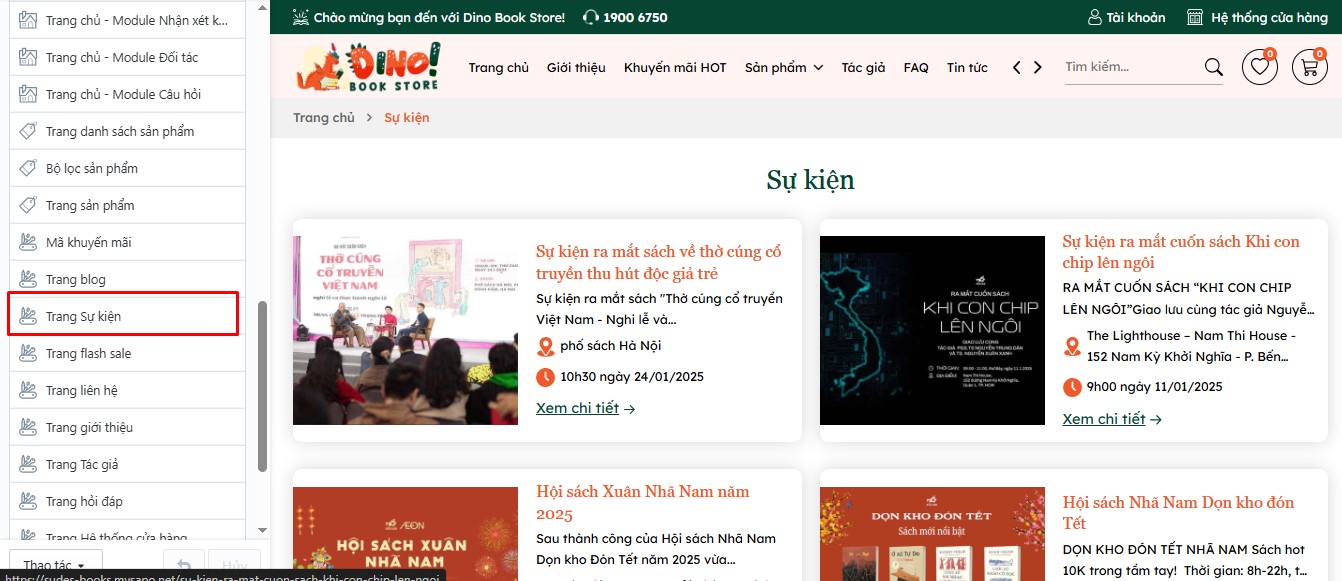Viewport: 1342px width, 581px height.
Task: Go to 'Trang chủ' in navigation menu
Action: pyautogui.click(x=499, y=68)
